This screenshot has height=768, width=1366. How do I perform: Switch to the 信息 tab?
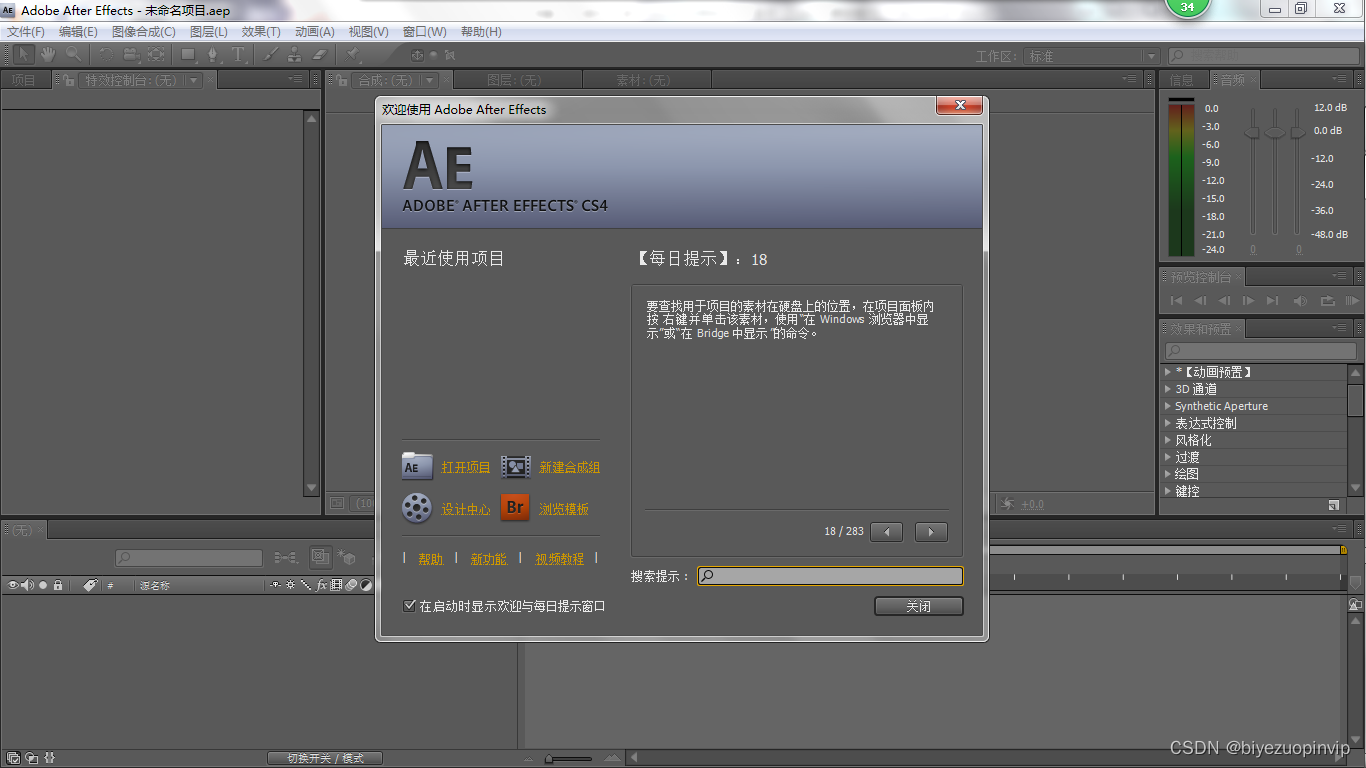[1182, 80]
